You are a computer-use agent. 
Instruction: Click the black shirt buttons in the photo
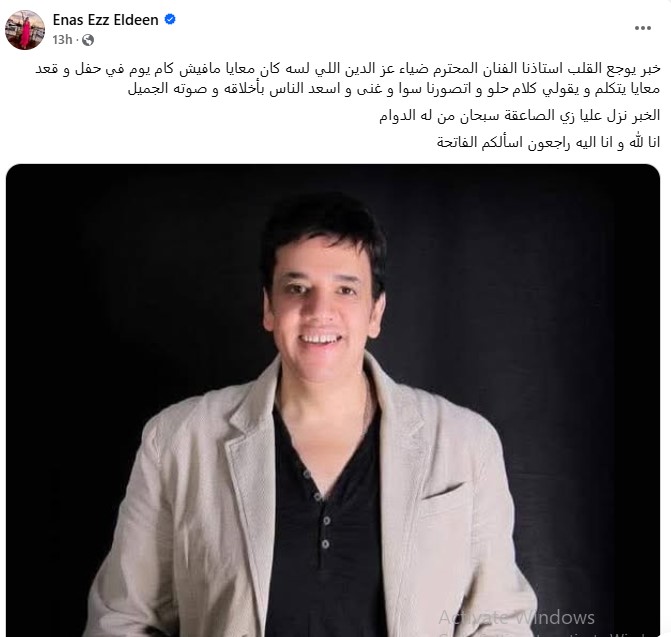point(320,509)
